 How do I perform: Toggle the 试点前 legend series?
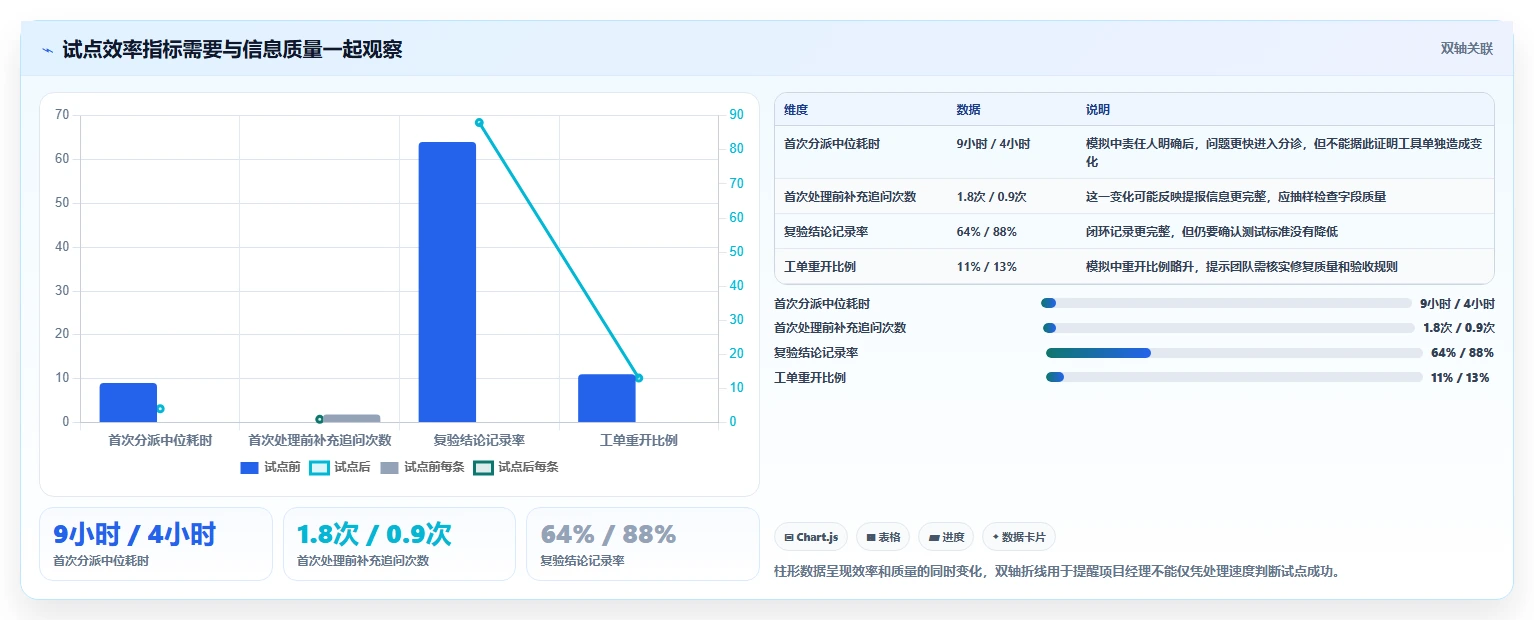[x=271, y=467]
